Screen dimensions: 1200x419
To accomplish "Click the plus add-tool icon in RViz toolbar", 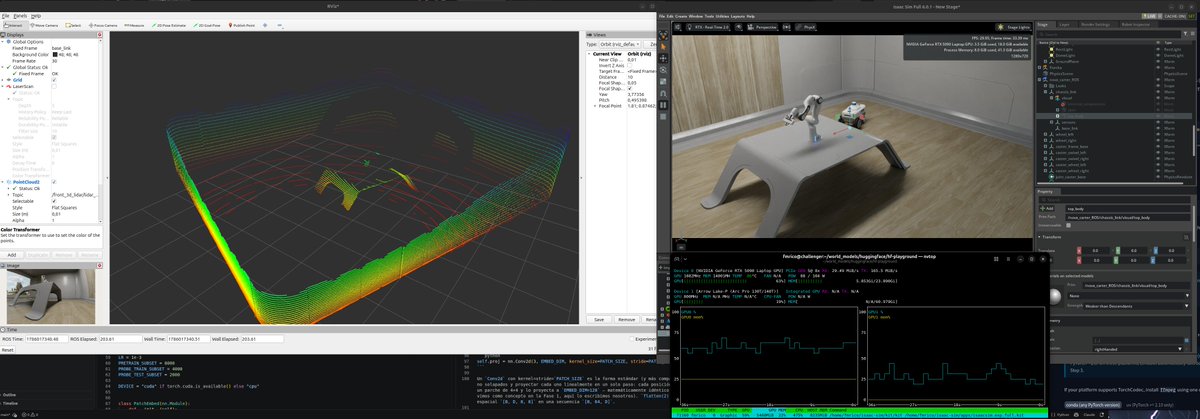I will point(265,25).
